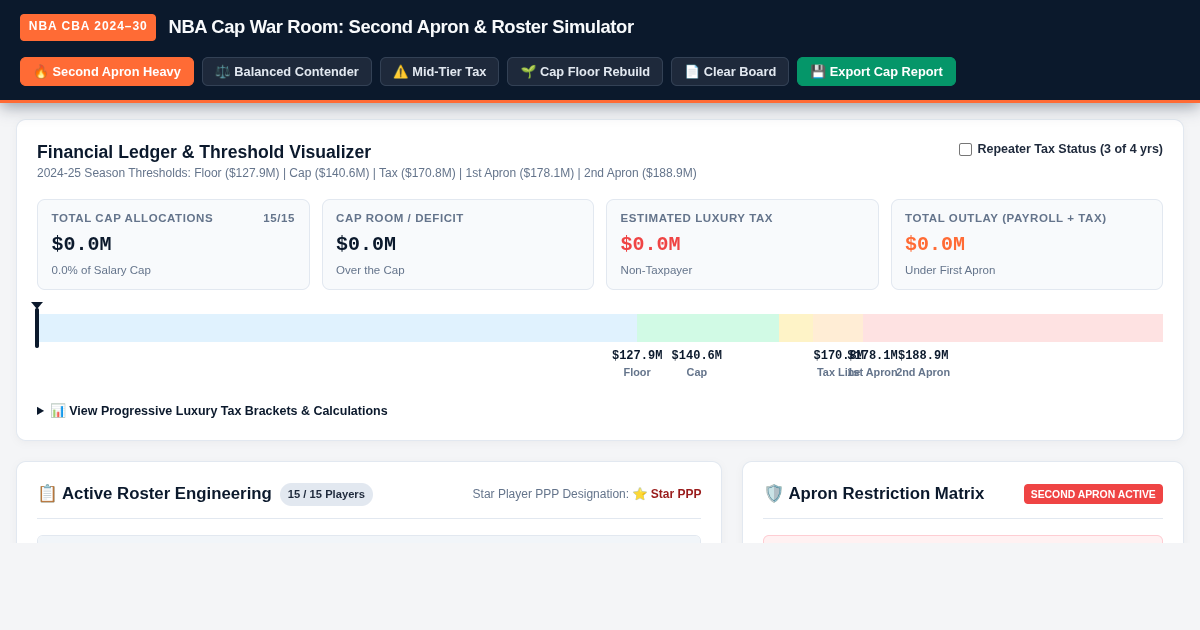Clear Board to reset roster
The image size is (1200, 630).
tap(730, 71)
